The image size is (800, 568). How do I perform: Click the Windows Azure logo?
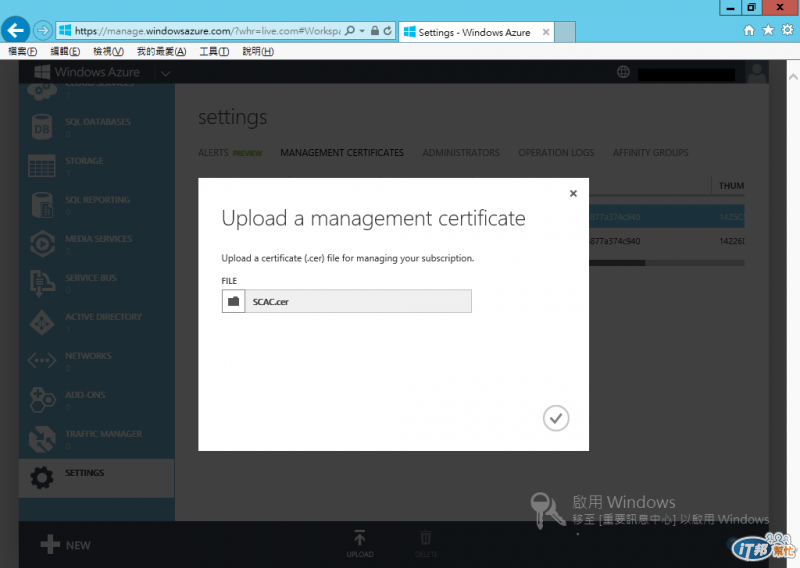coord(87,72)
